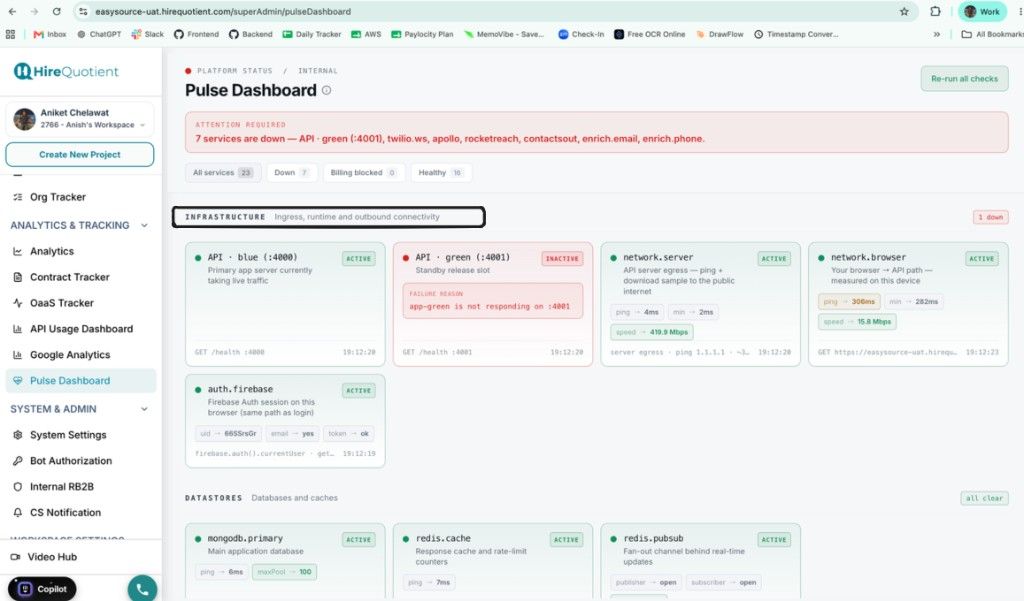Viewport: 1024px width, 601px height.
Task: Open the Check-In bookmark
Action: 581,34
